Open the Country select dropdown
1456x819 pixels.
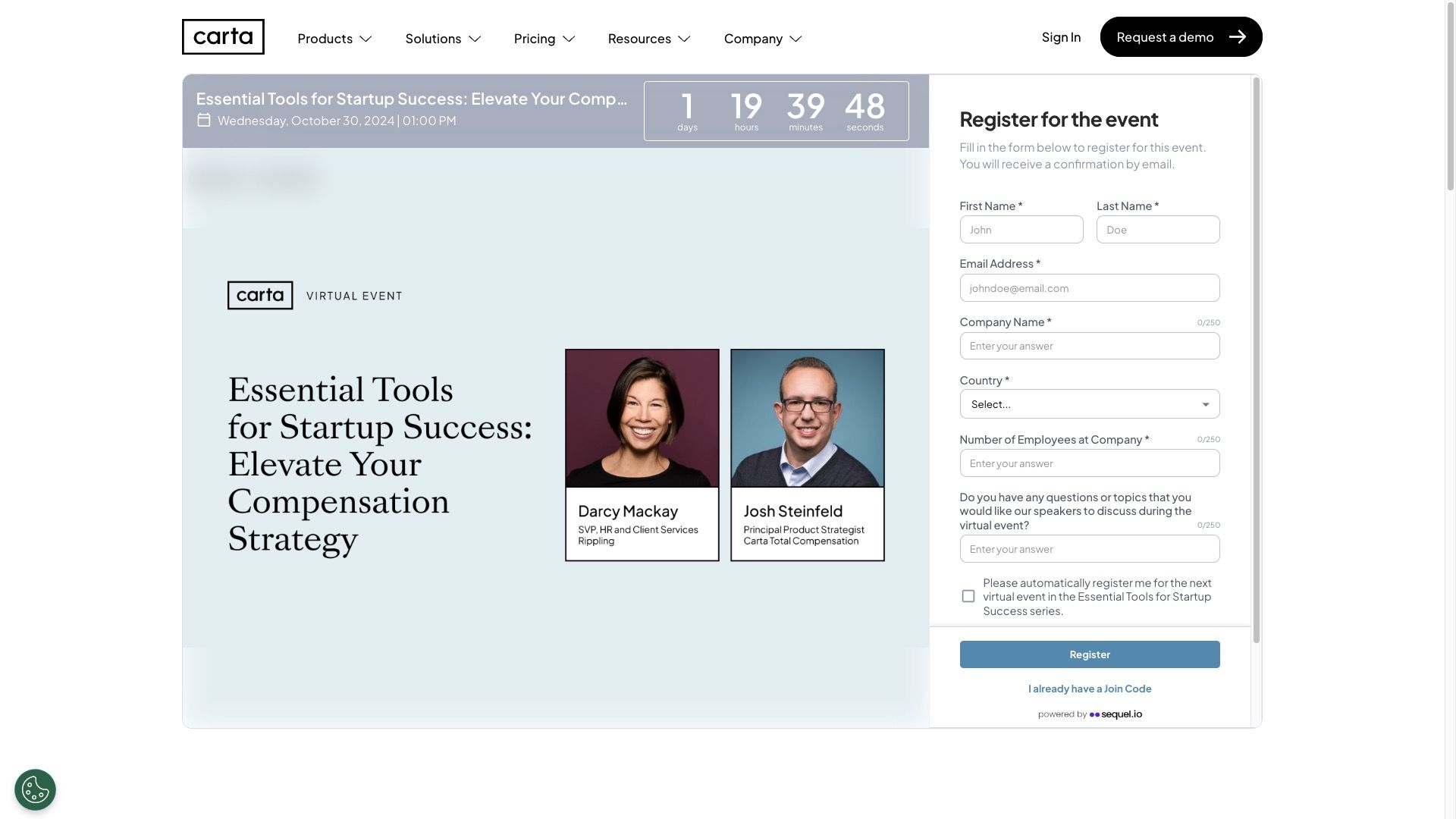click(1090, 404)
